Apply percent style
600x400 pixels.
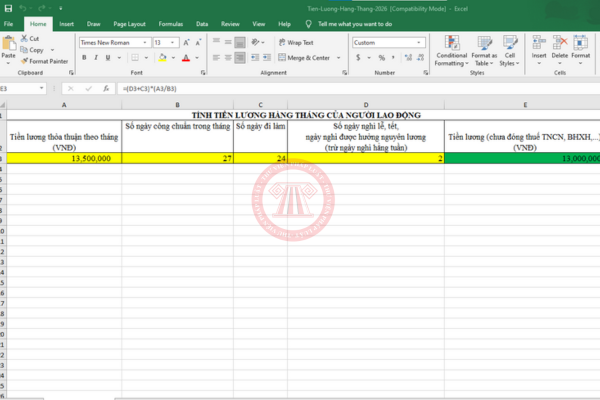[x=382, y=58]
